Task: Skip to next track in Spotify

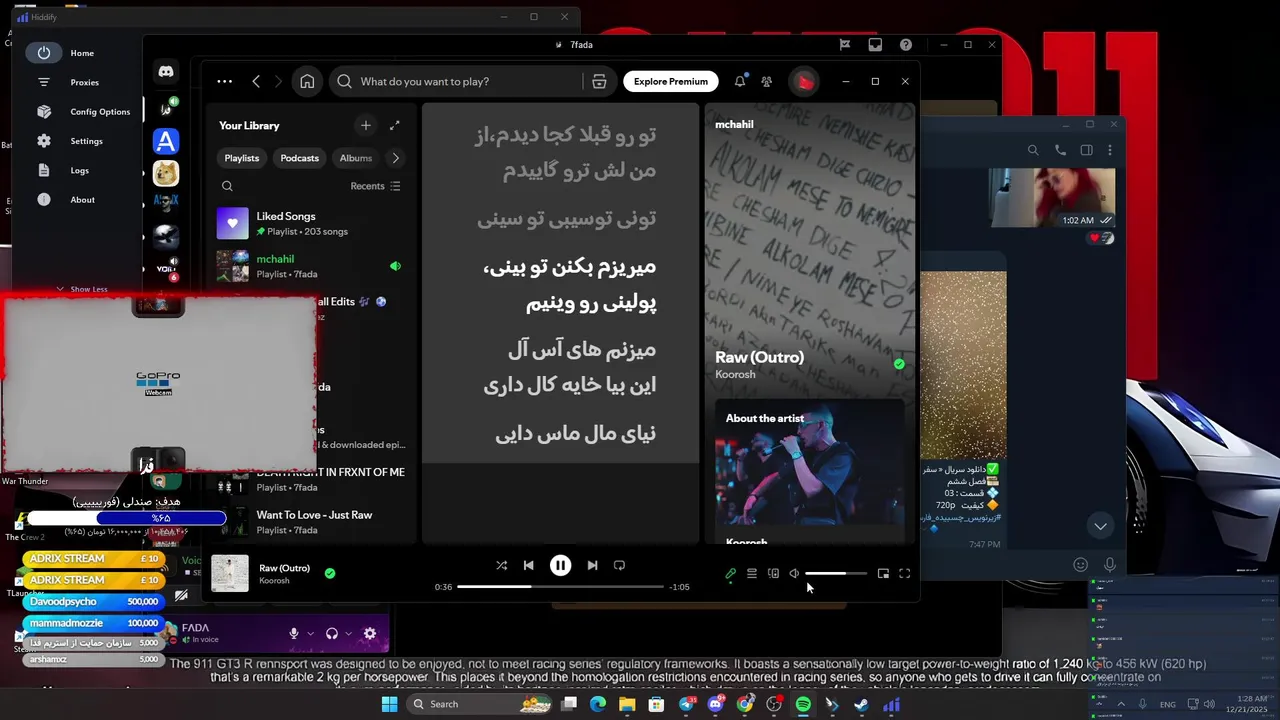Action: [592, 565]
